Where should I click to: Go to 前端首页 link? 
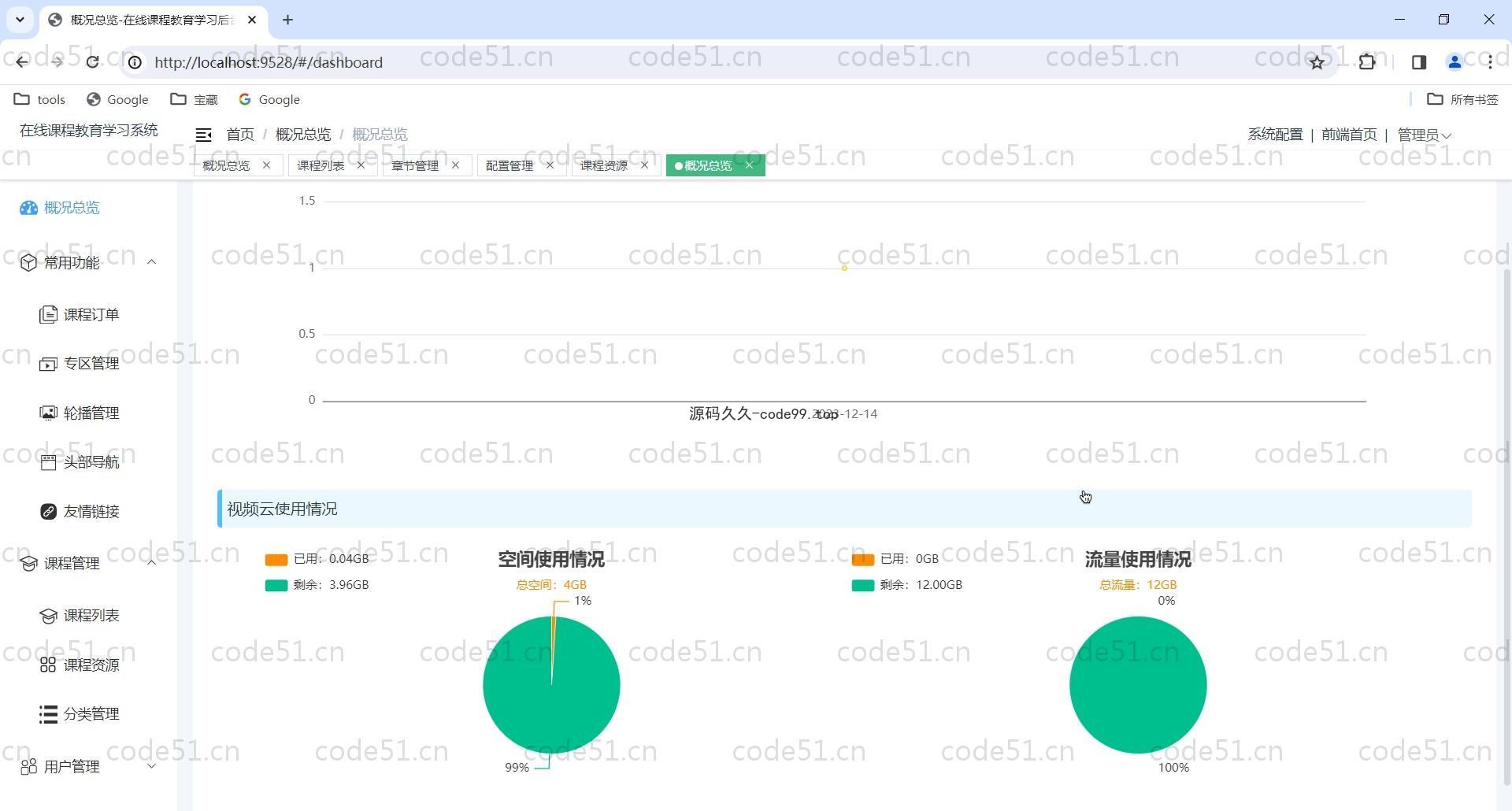point(1349,135)
